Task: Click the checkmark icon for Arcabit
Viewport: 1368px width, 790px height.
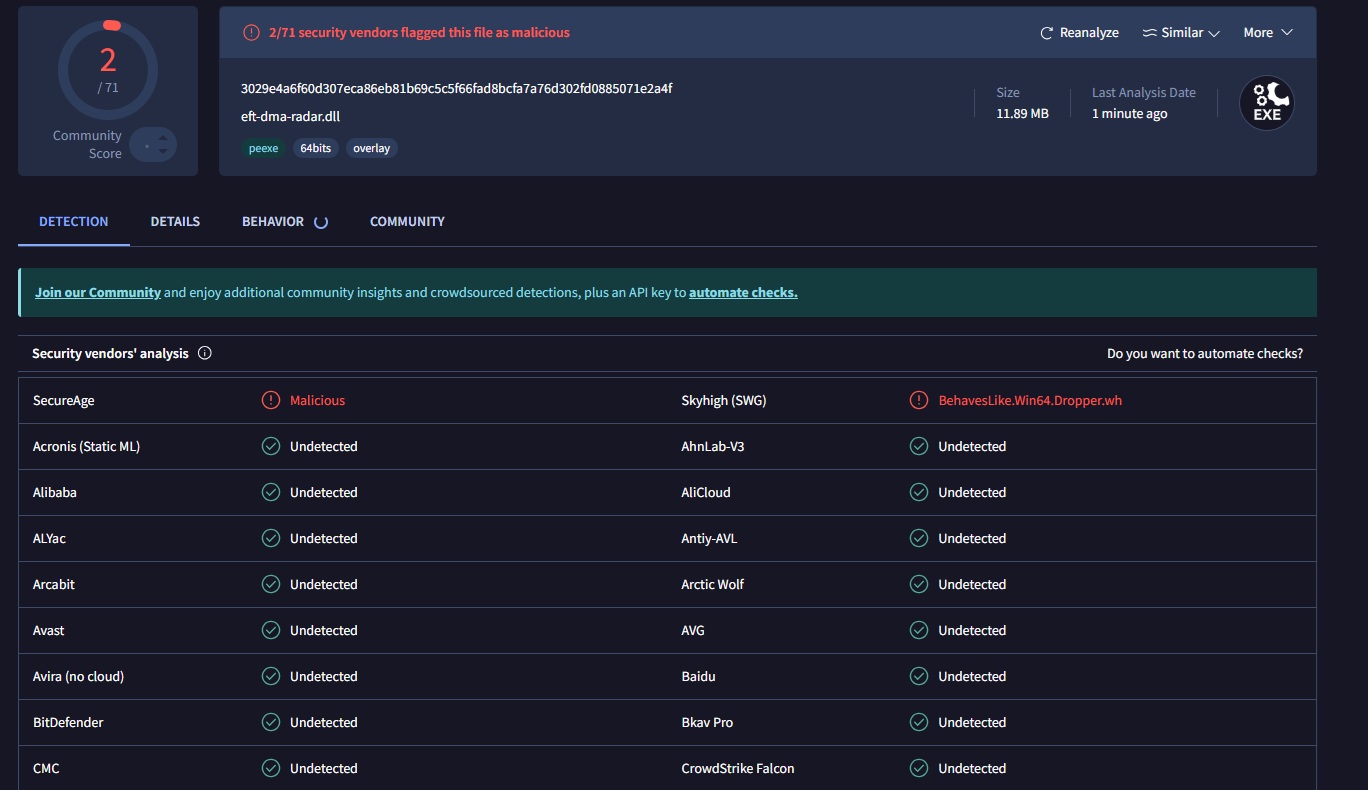Action: (270, 584)
